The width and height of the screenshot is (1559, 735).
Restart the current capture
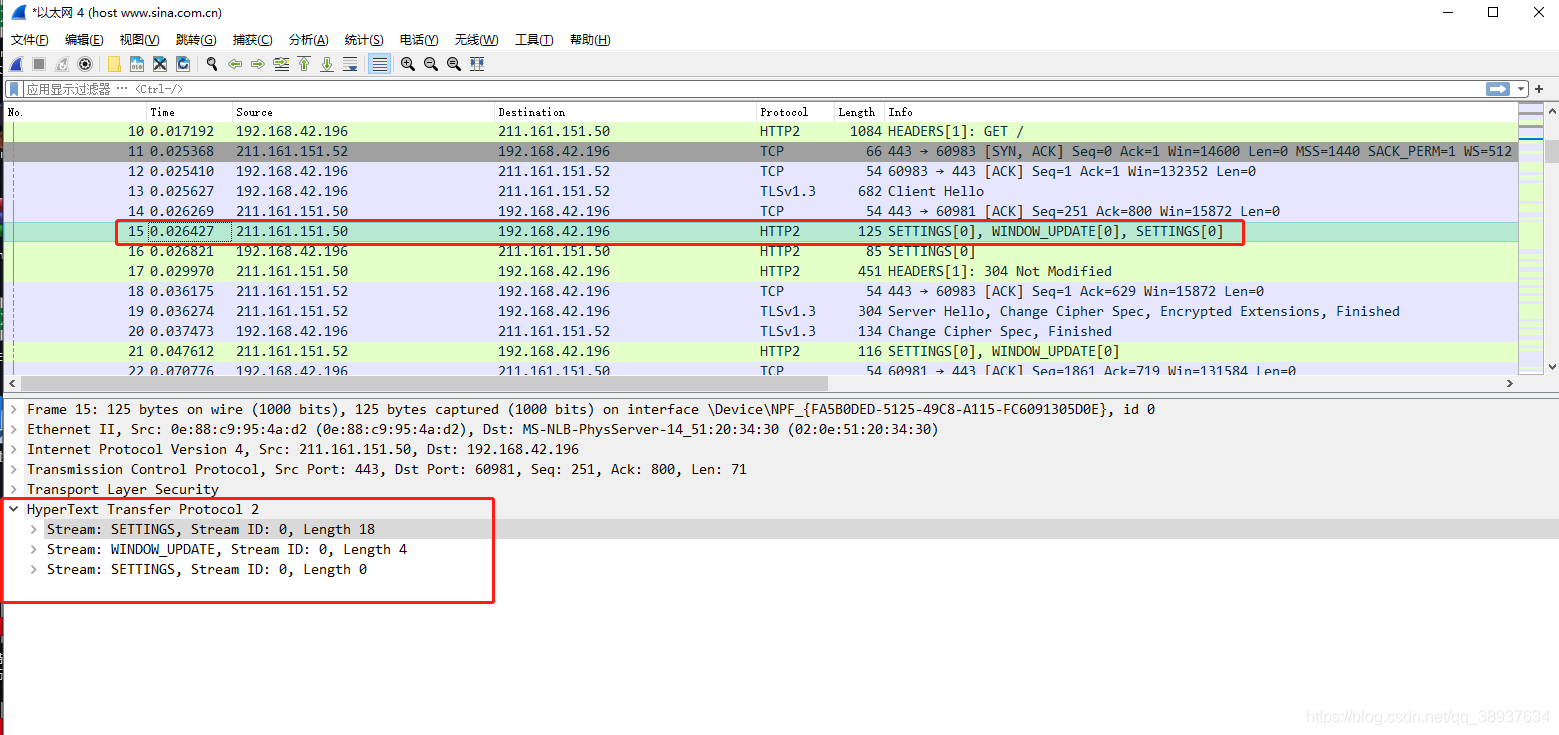[x=62, y=64]
